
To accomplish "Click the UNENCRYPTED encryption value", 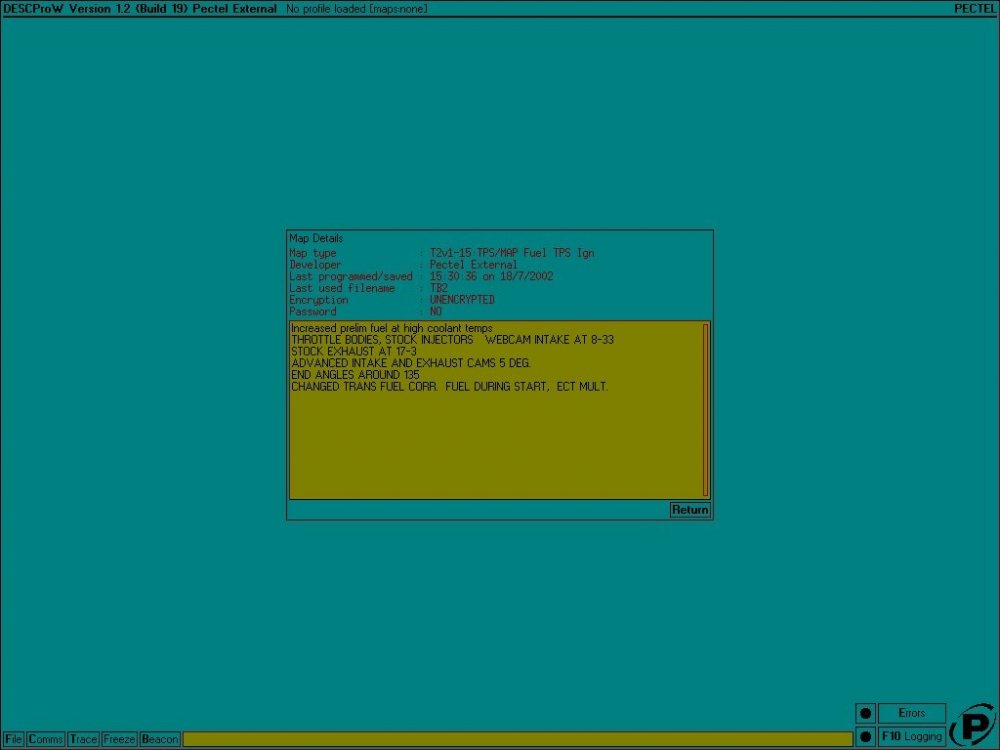I will point(462,300).
